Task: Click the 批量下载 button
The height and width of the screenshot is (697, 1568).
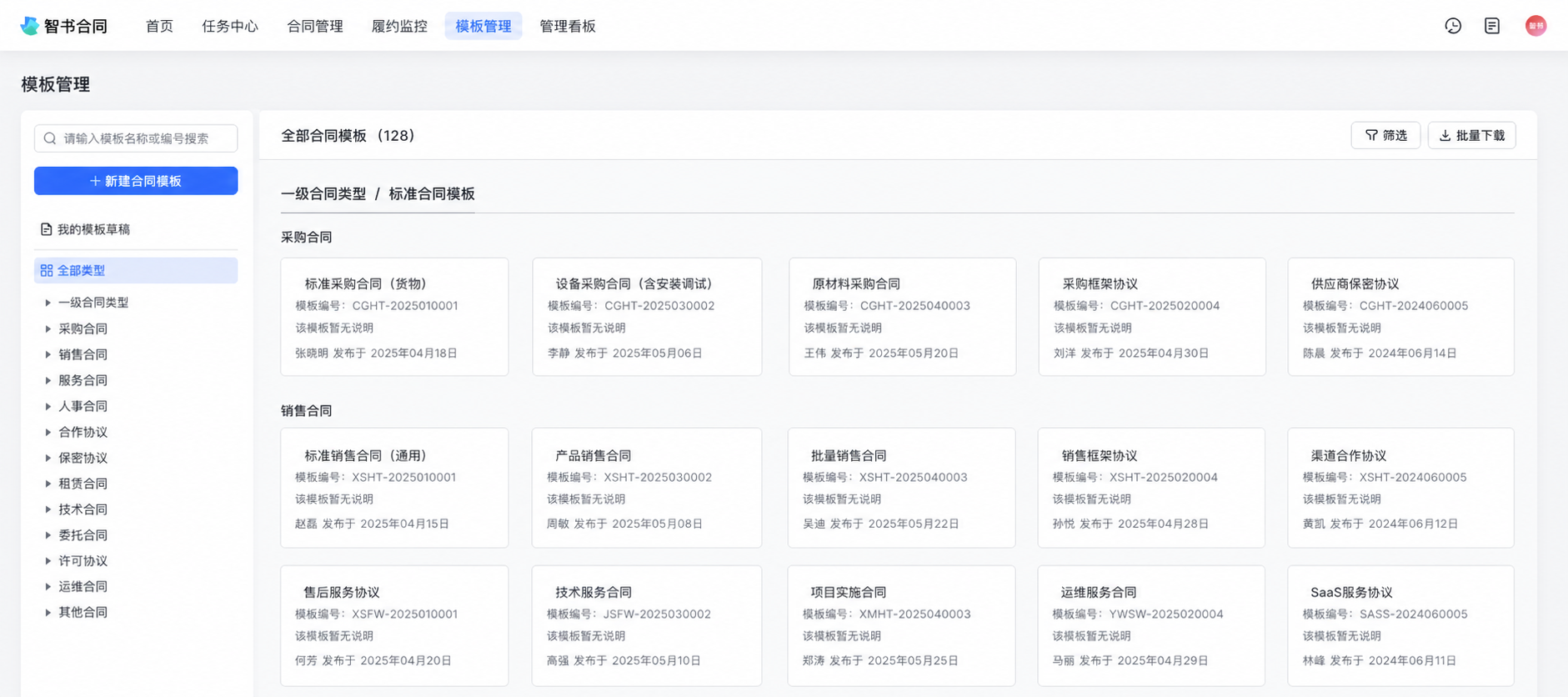Action: click(x=1472, y=135)
